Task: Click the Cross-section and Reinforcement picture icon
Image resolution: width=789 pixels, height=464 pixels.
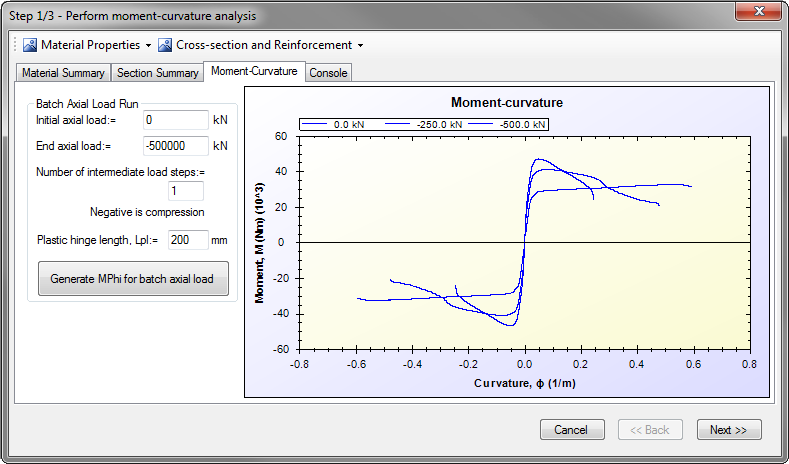Action: pos(165,45)
